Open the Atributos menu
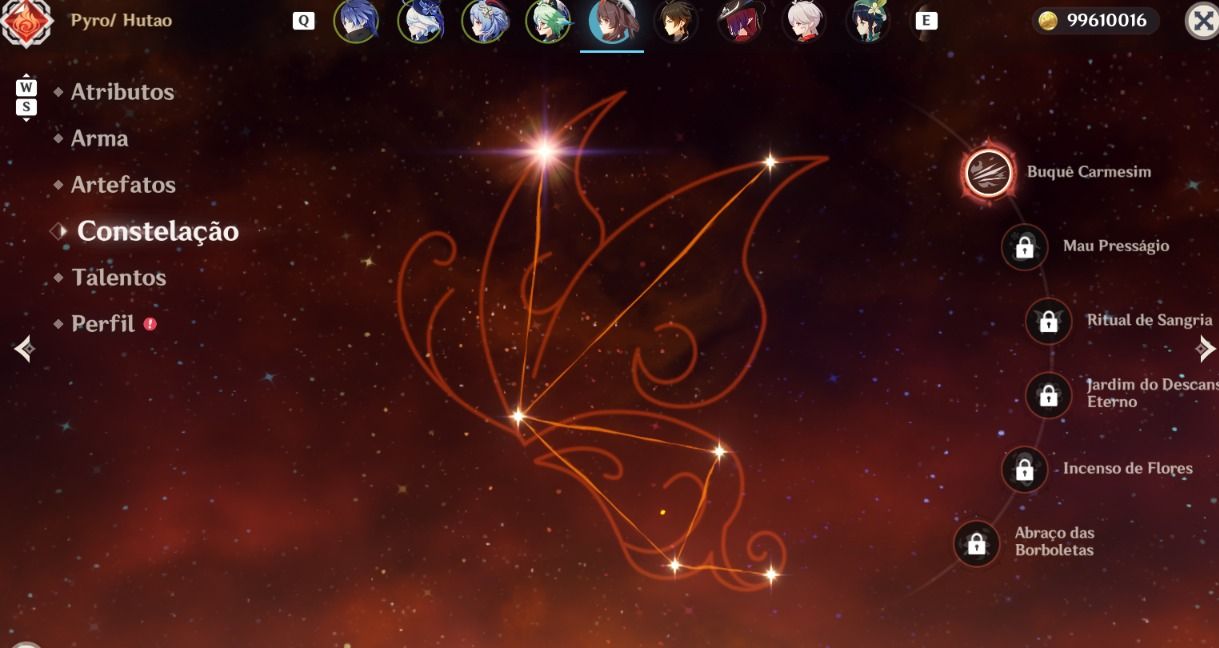 (x=122, y=92)
